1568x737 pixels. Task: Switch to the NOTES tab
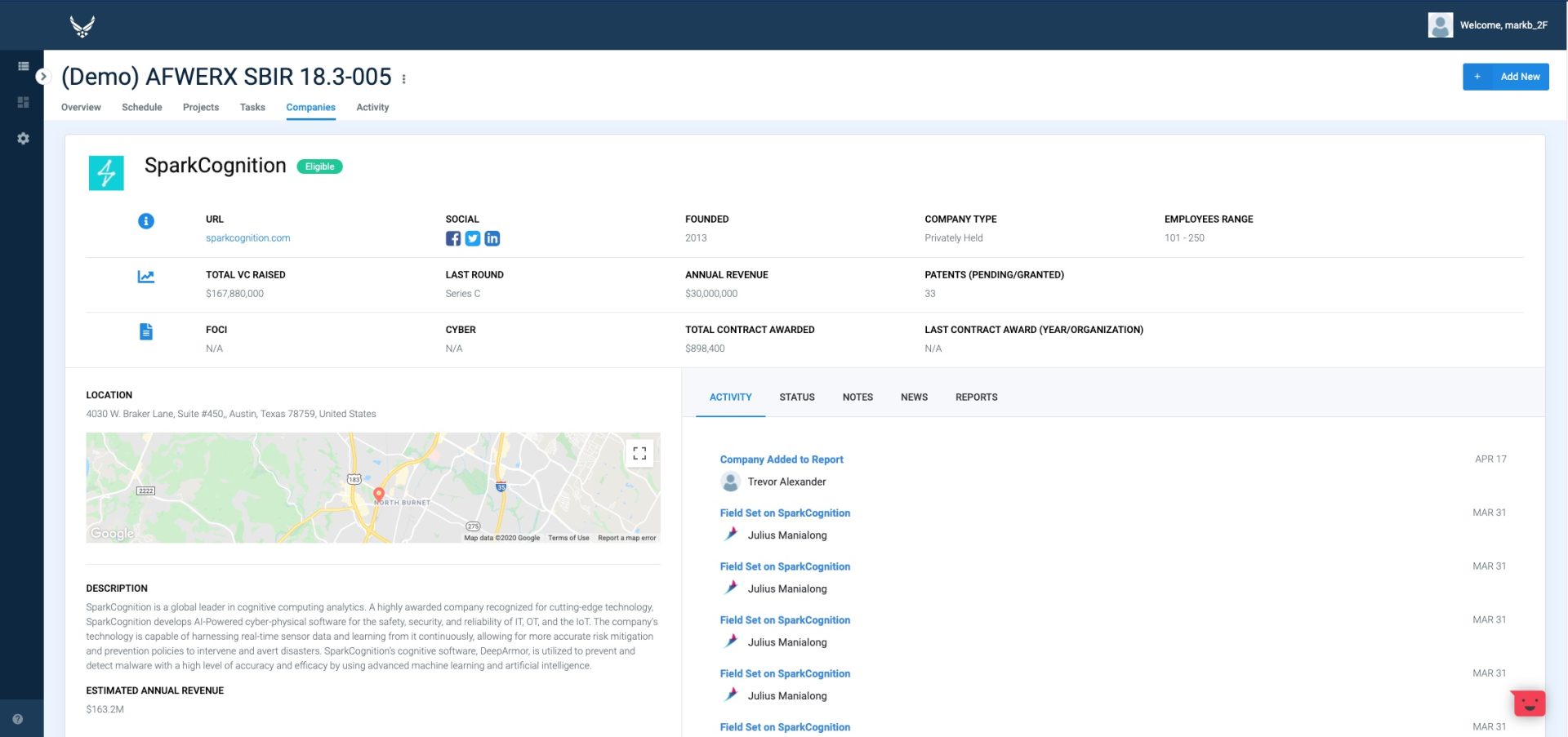(857, 397)
